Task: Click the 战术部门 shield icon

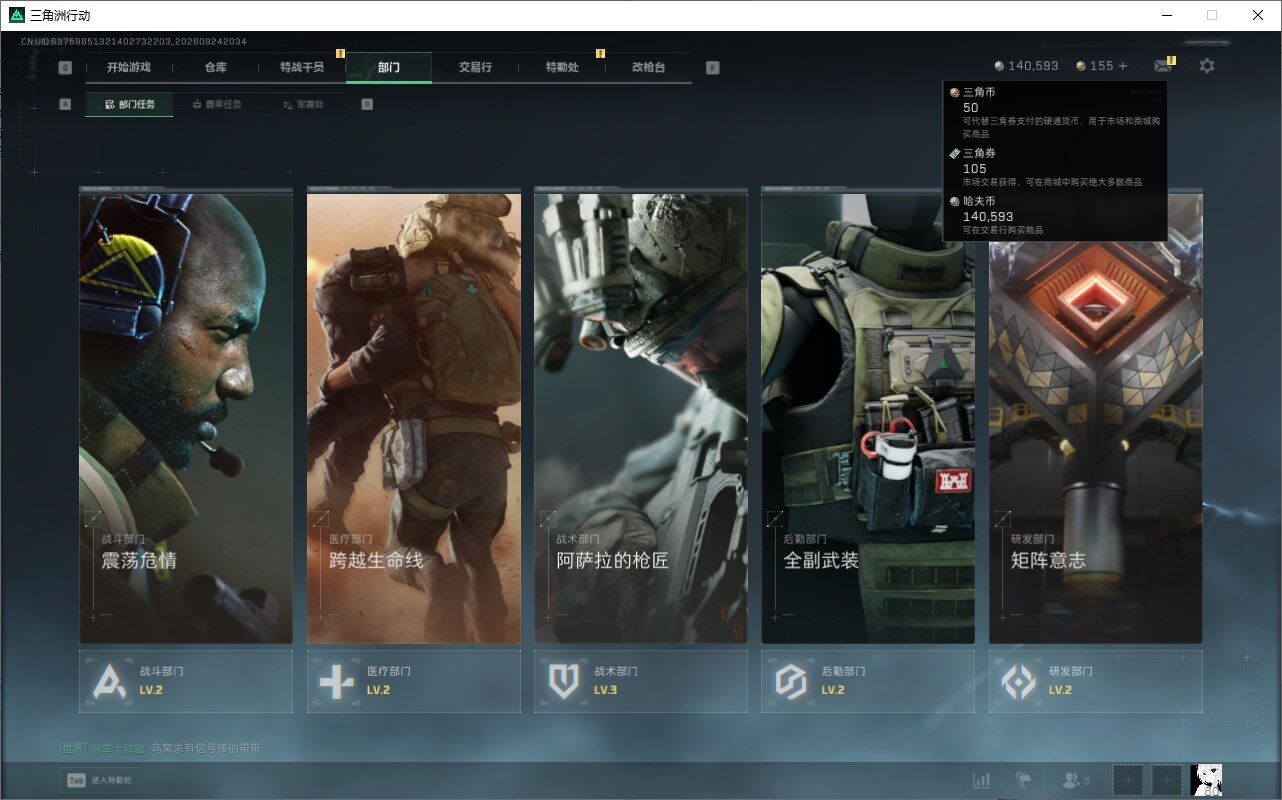Action: 564,681
